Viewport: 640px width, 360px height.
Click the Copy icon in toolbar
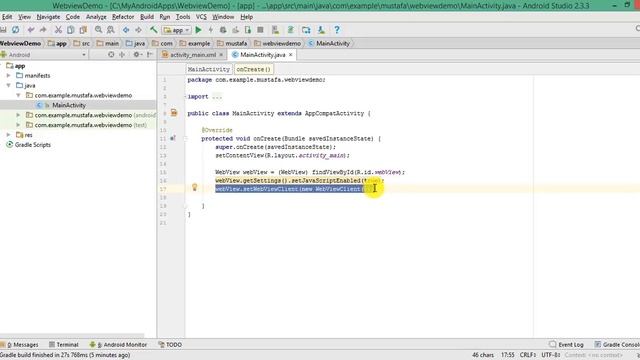click(x=71, y=30)
